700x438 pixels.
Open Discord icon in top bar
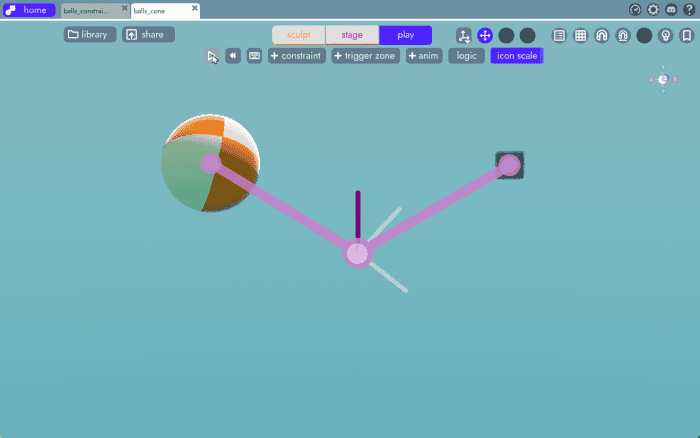[671, 10]
